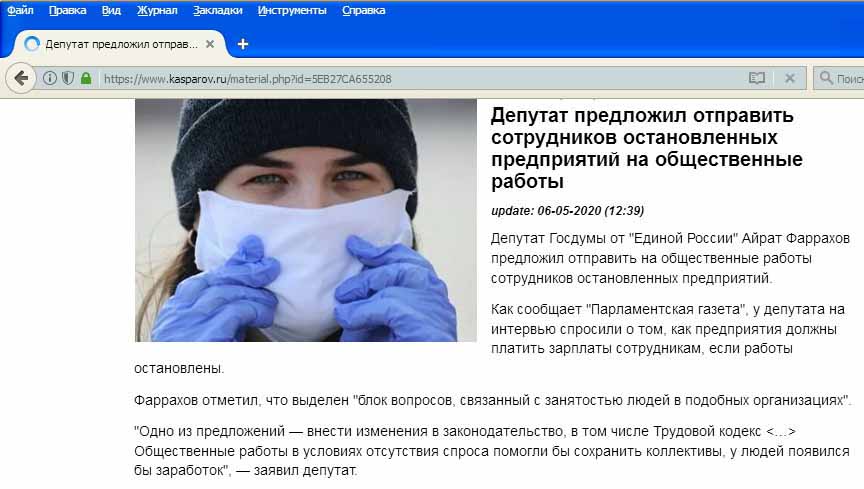Open the Файл menu
The width and height of the screenshot is (864, 489).
(x=20, y=10)
